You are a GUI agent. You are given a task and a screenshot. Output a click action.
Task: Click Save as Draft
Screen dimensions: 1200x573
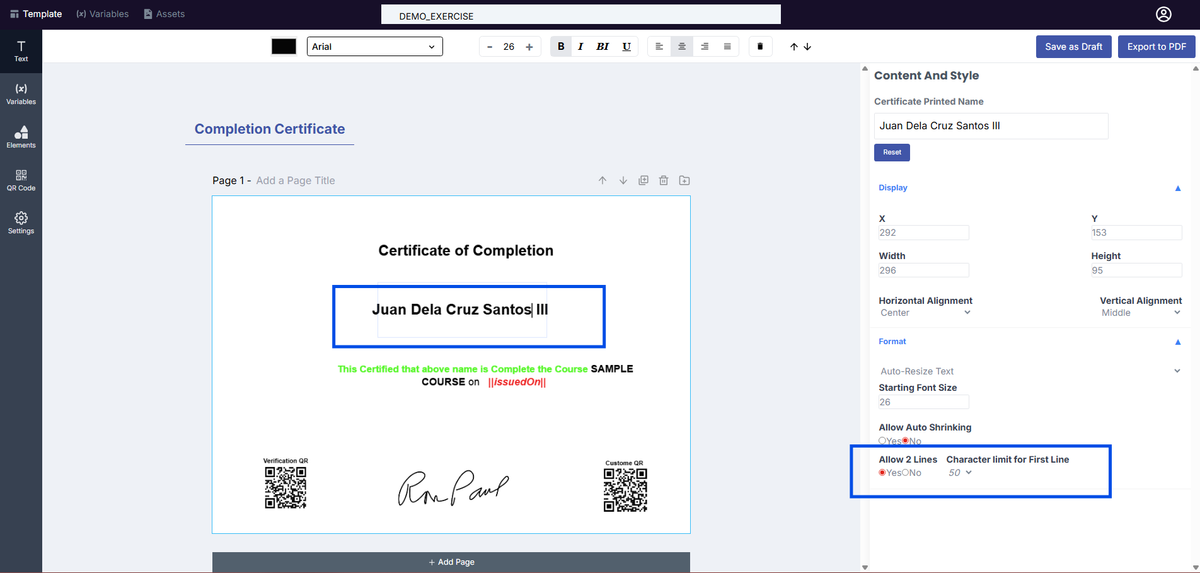pos(1073,47)
